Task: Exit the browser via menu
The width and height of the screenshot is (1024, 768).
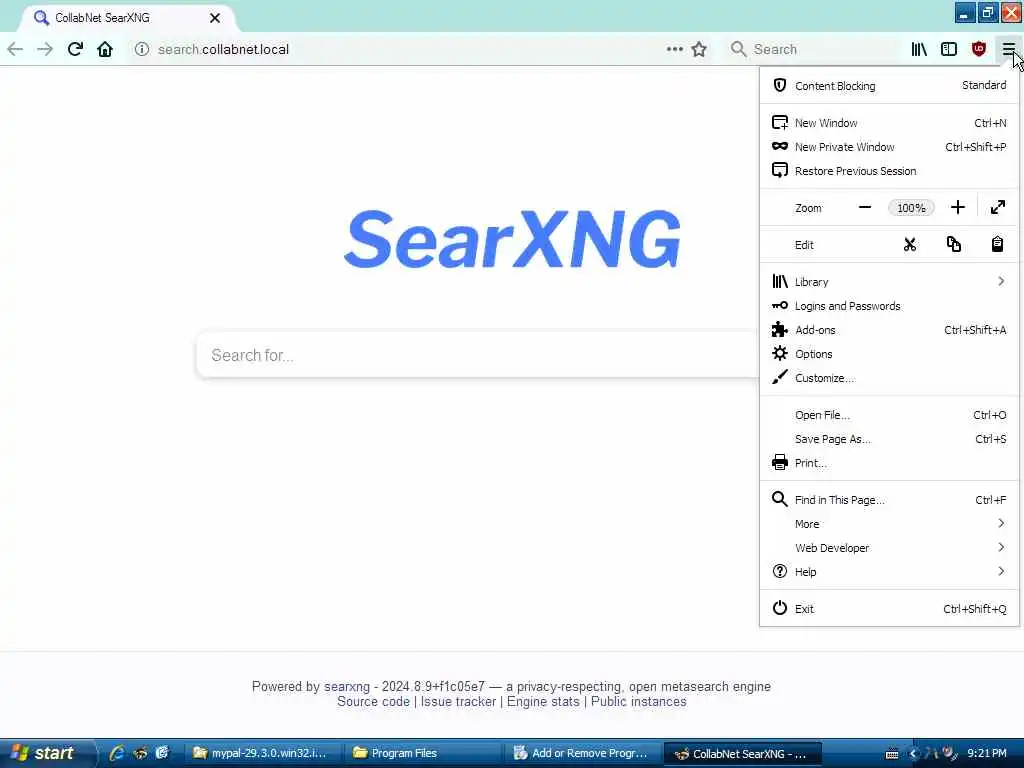Action: [x=889, y=609]
